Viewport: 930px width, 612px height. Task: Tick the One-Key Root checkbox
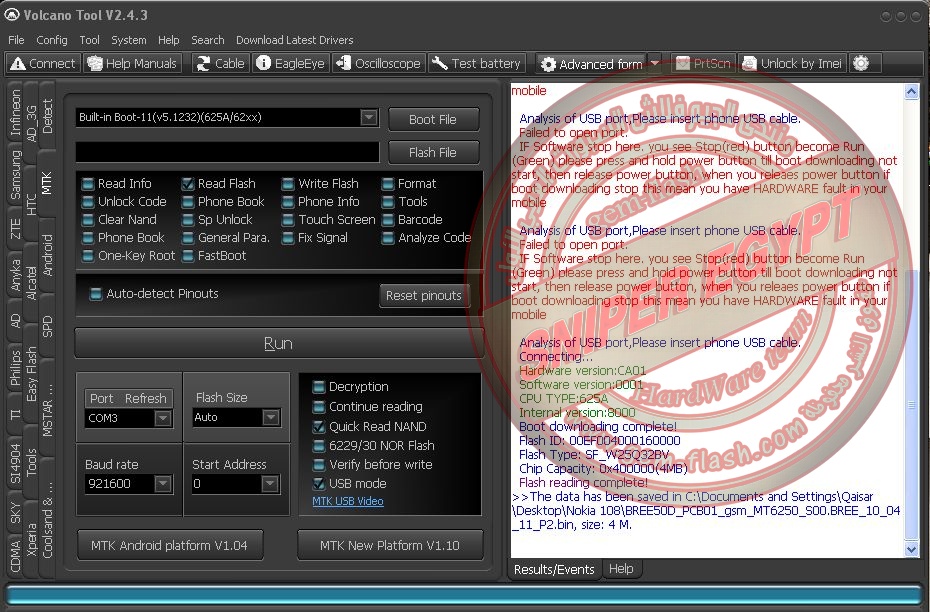(88, 256)
